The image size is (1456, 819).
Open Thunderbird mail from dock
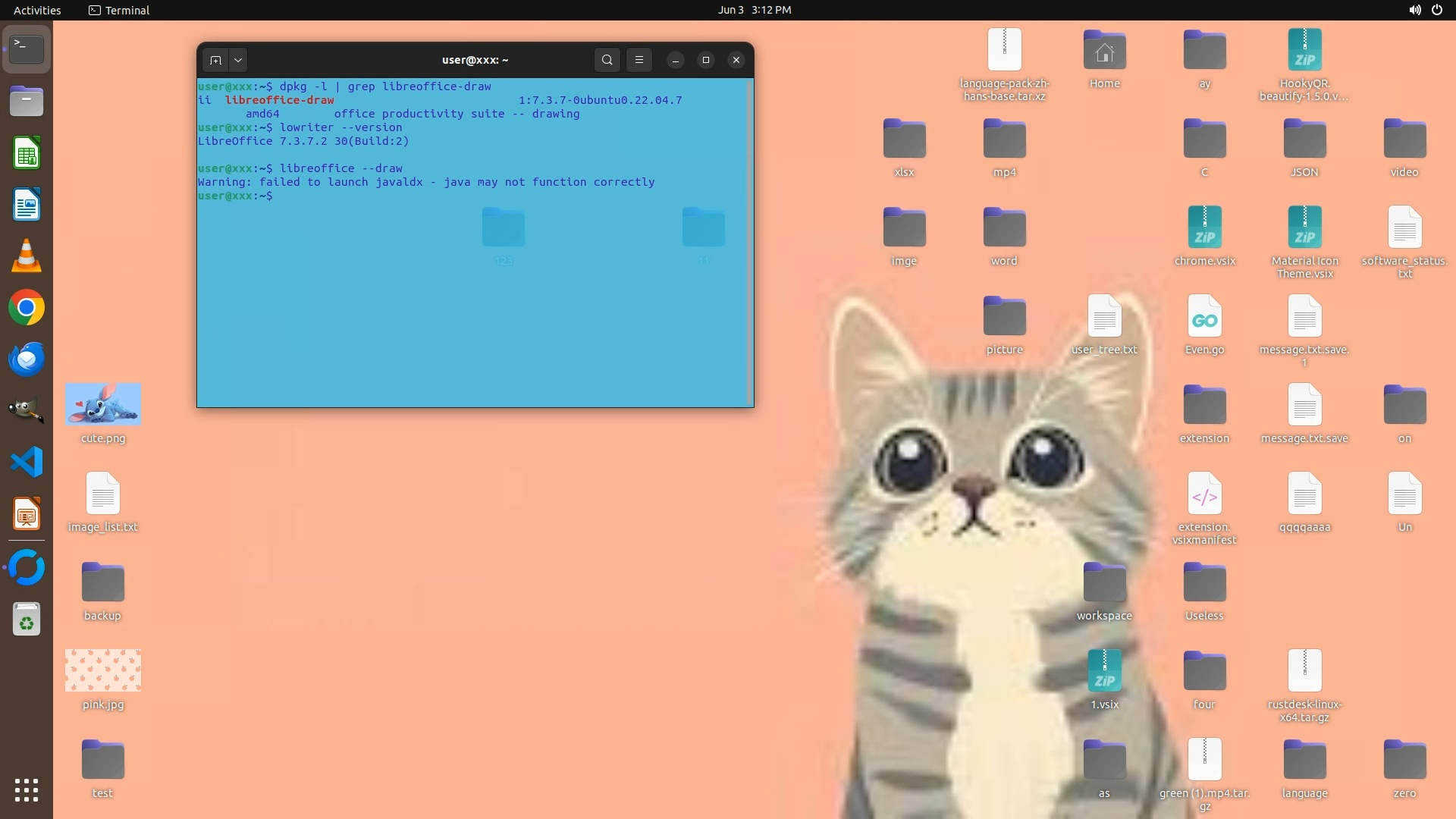click(27, 359)
